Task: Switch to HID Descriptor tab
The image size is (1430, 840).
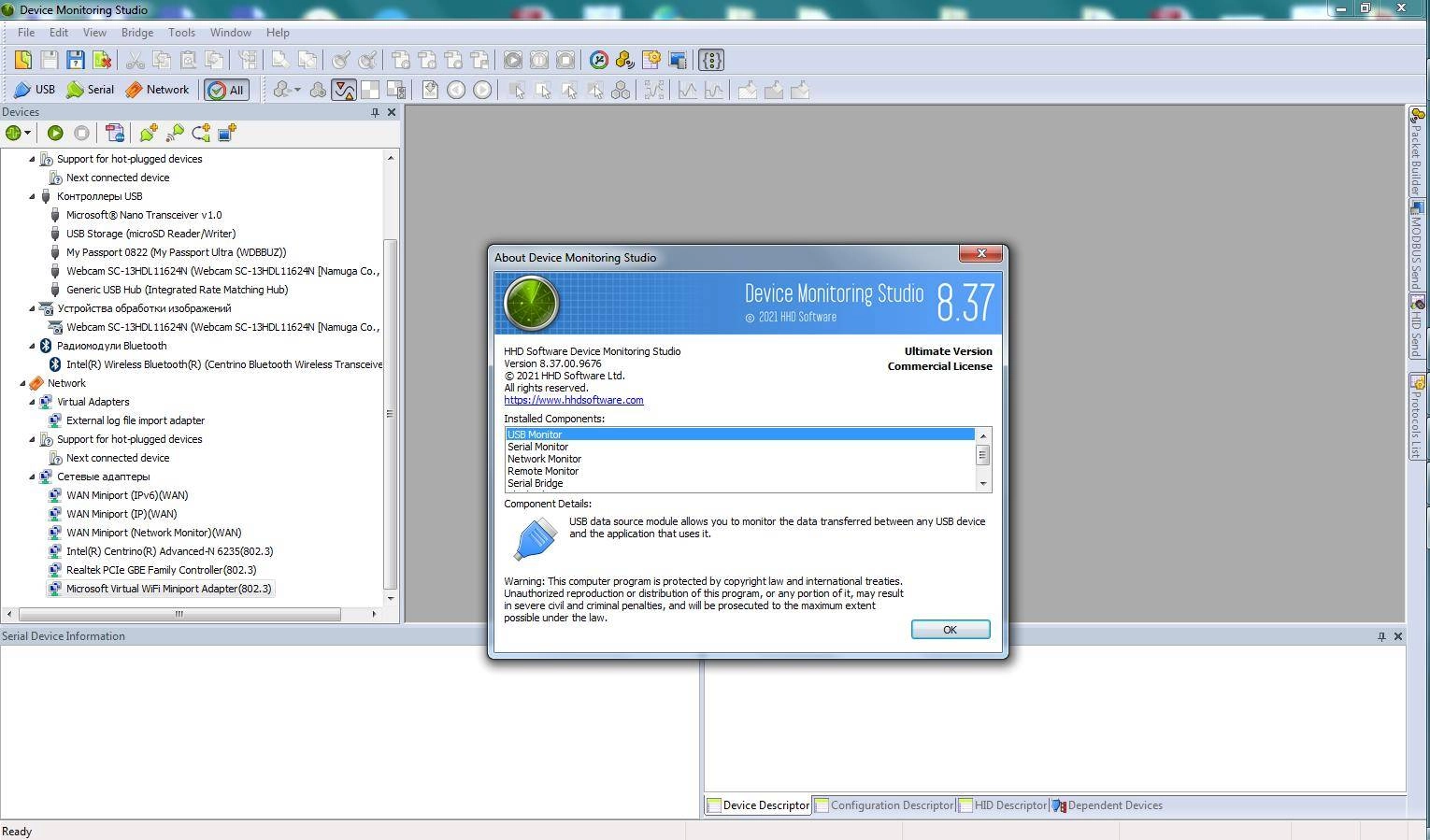Action: tap(1003, 805)
